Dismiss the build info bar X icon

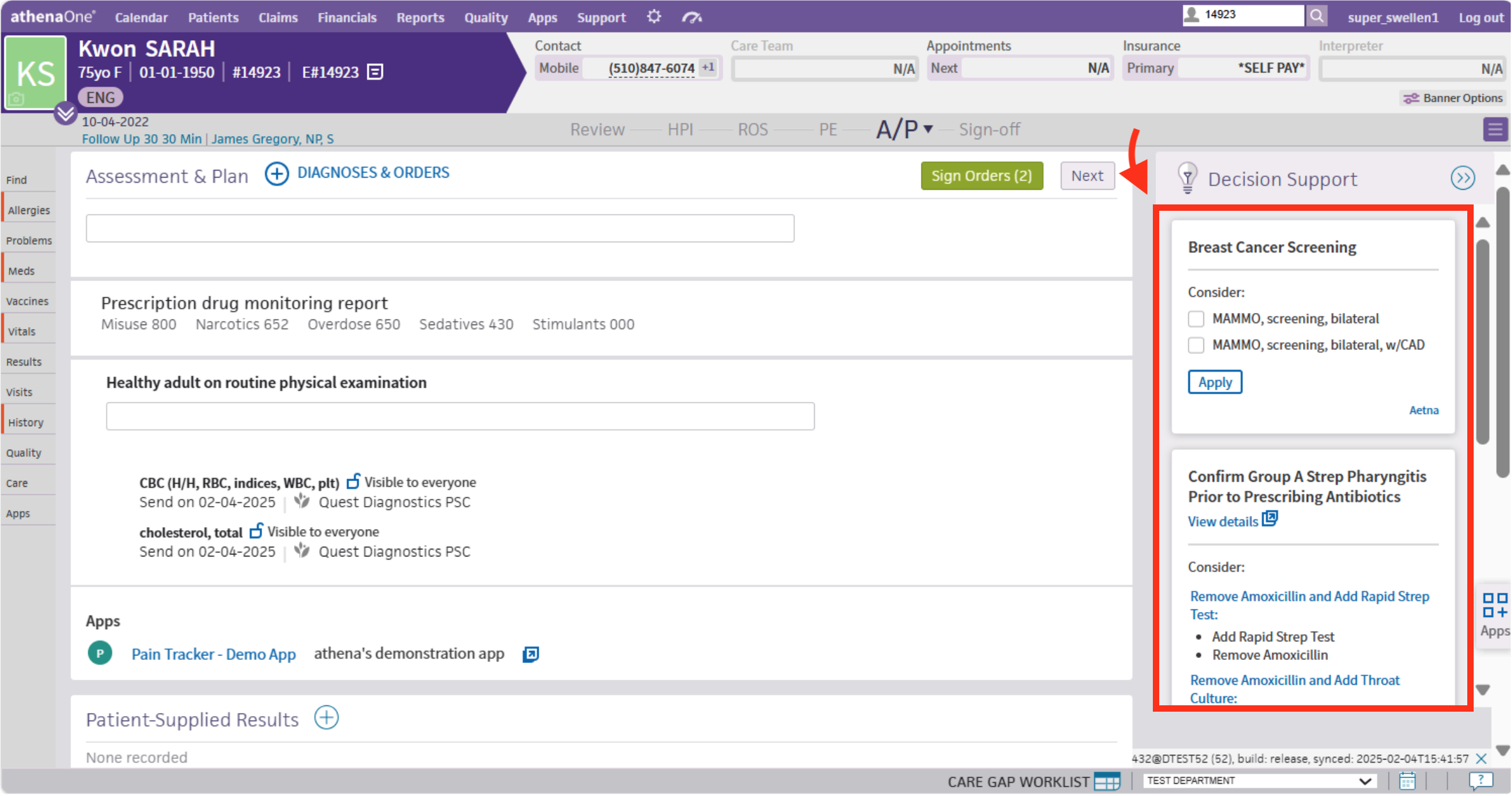1481,759
